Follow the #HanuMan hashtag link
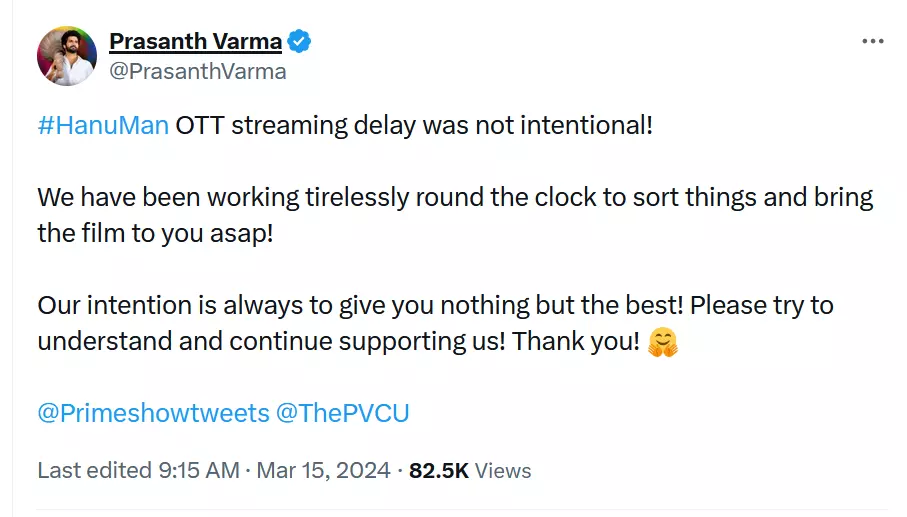 click(103, 127)
